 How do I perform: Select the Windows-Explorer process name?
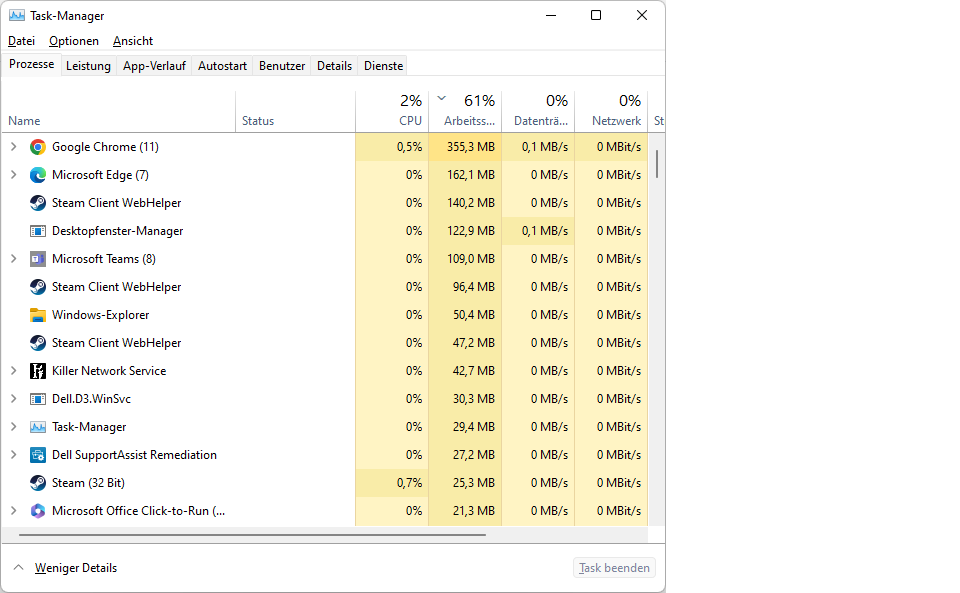[100, 315]
